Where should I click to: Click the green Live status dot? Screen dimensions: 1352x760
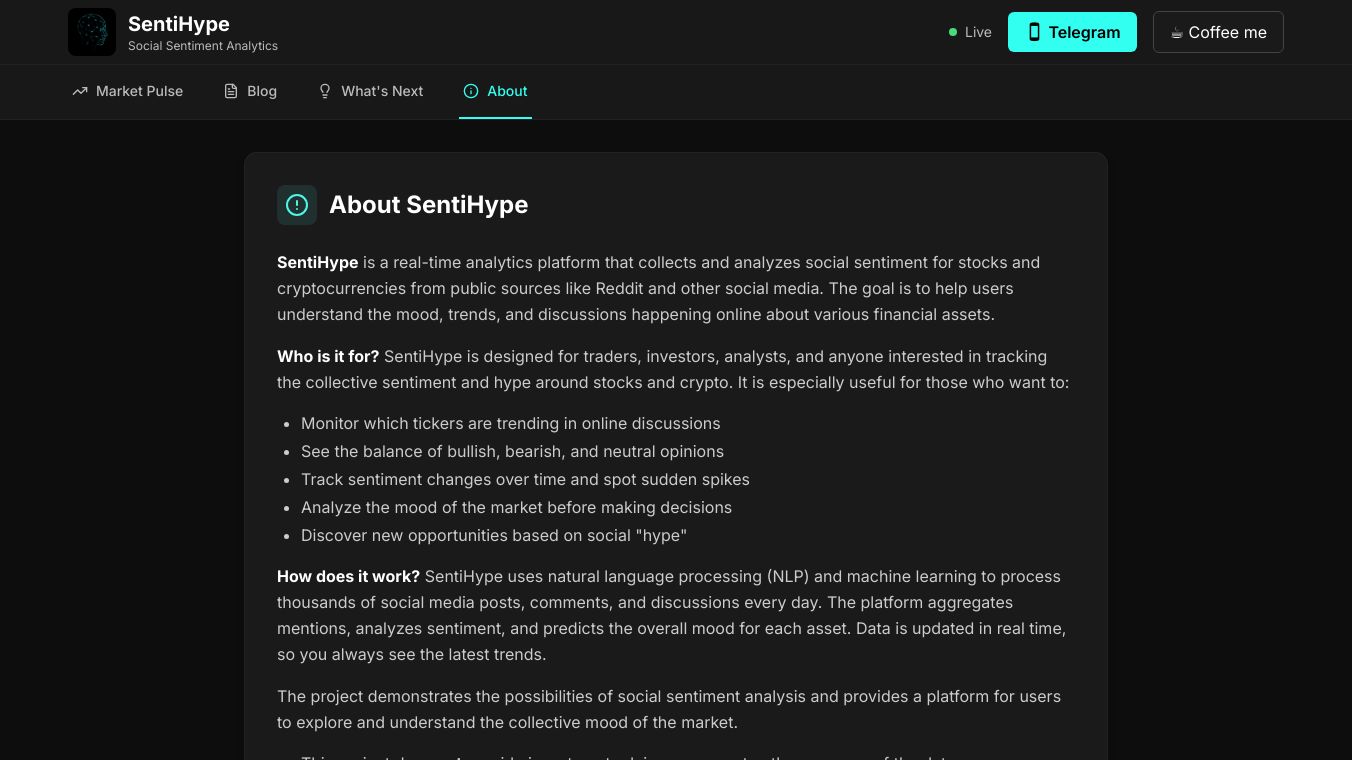(x=953, y=32)
